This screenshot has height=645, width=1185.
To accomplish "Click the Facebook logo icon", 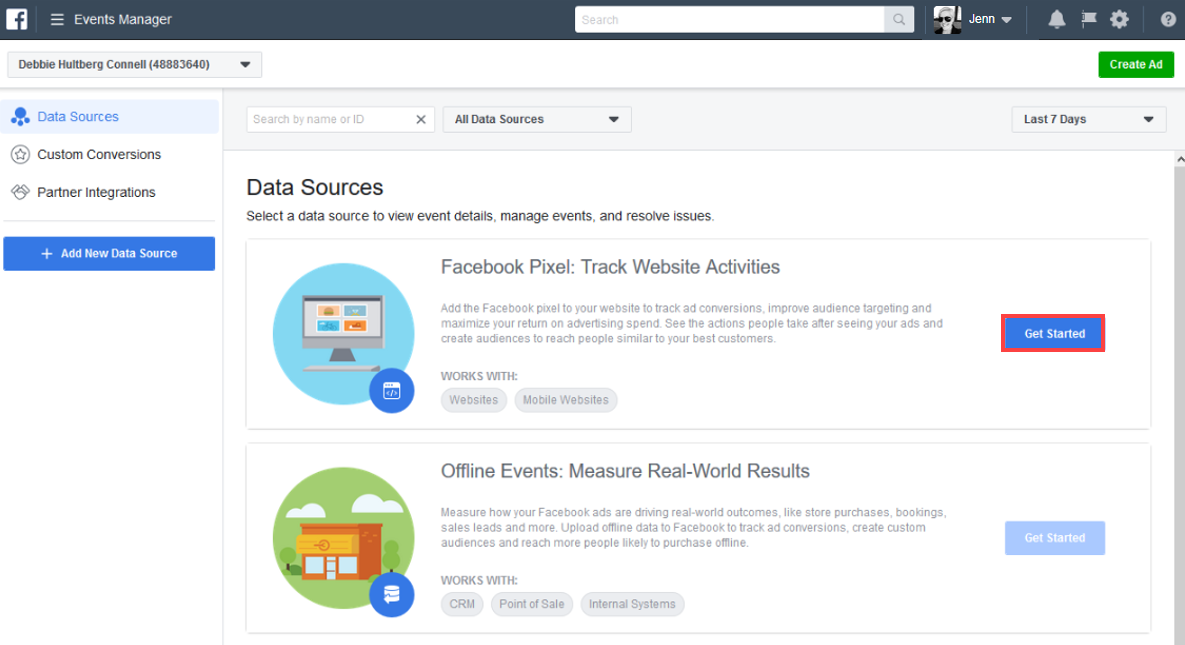I will coord(17,19).
